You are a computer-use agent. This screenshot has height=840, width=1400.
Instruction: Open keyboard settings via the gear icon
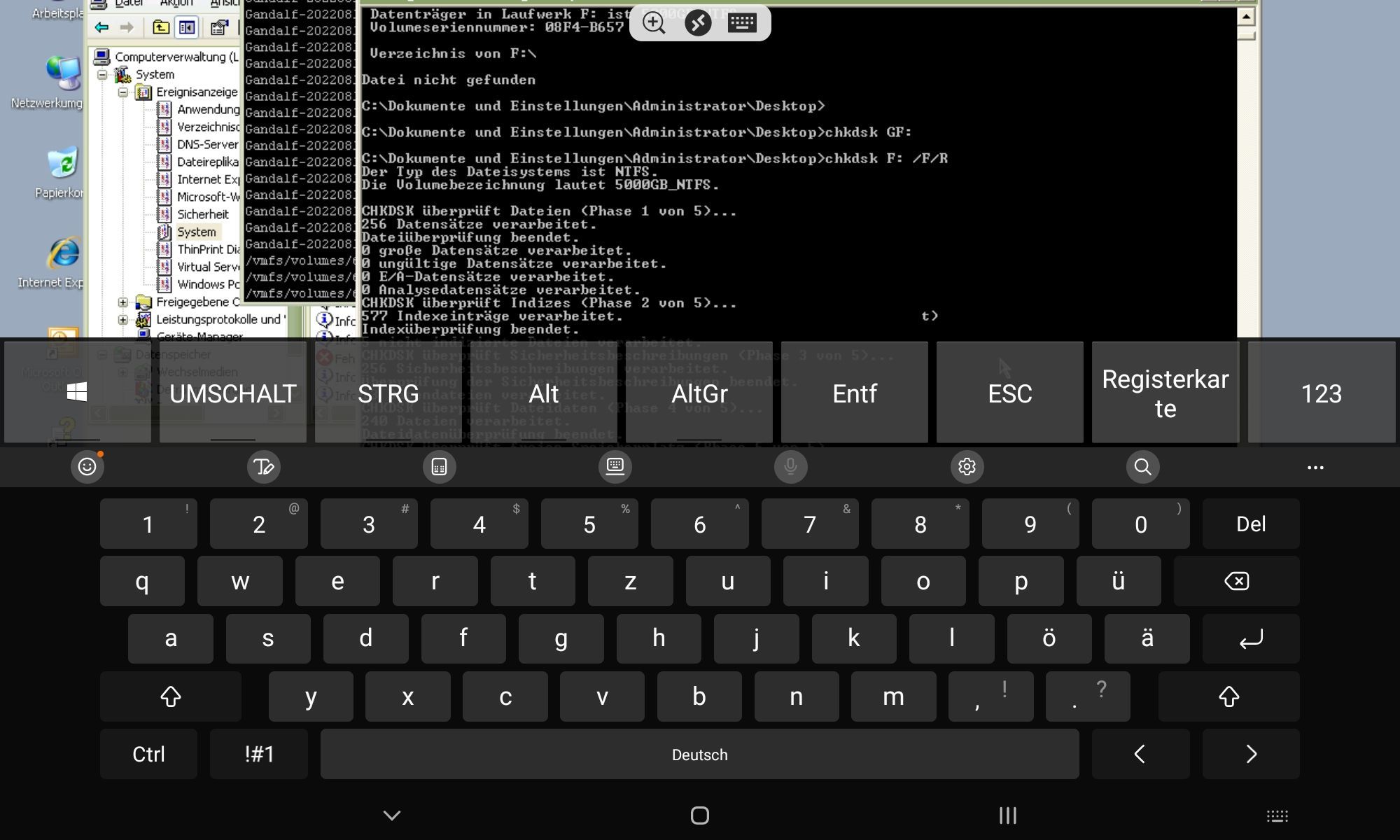[967, 467]
